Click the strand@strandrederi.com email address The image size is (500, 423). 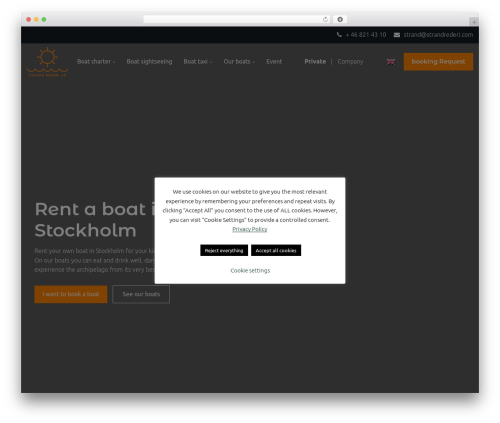tap(438, 35)
